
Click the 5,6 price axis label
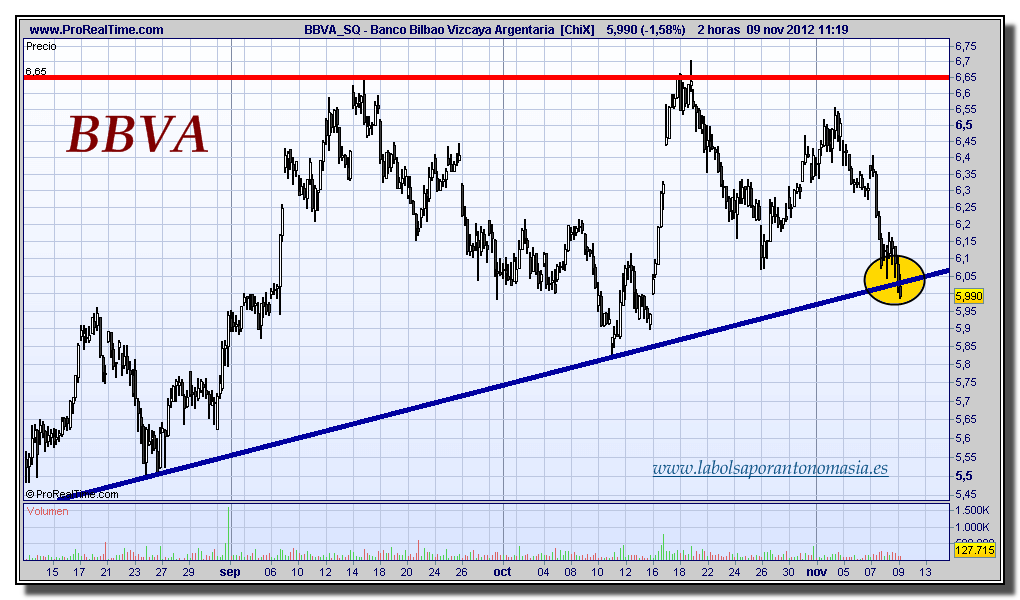click(963, 438)
